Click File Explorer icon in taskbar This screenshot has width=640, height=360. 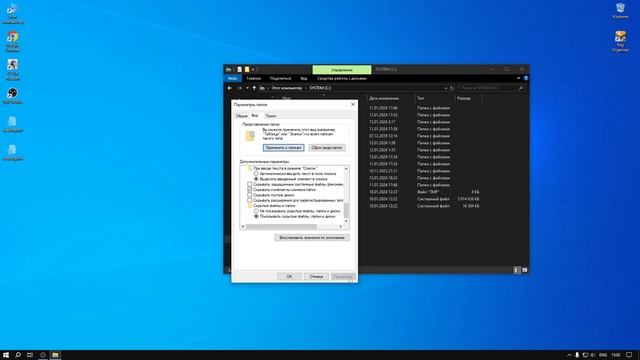[x=55, y=355]
